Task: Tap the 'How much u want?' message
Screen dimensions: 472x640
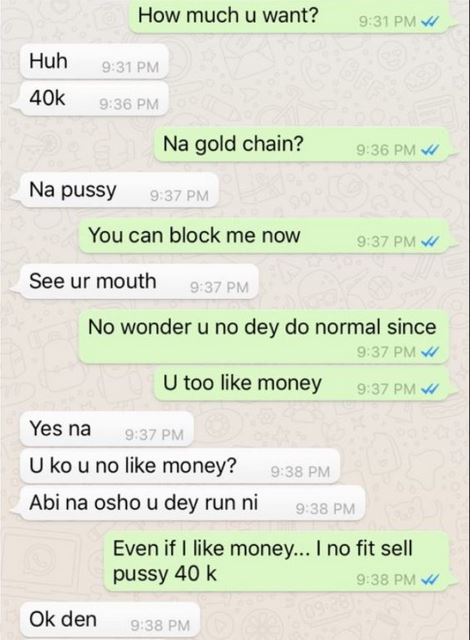Action: (289, 16)
